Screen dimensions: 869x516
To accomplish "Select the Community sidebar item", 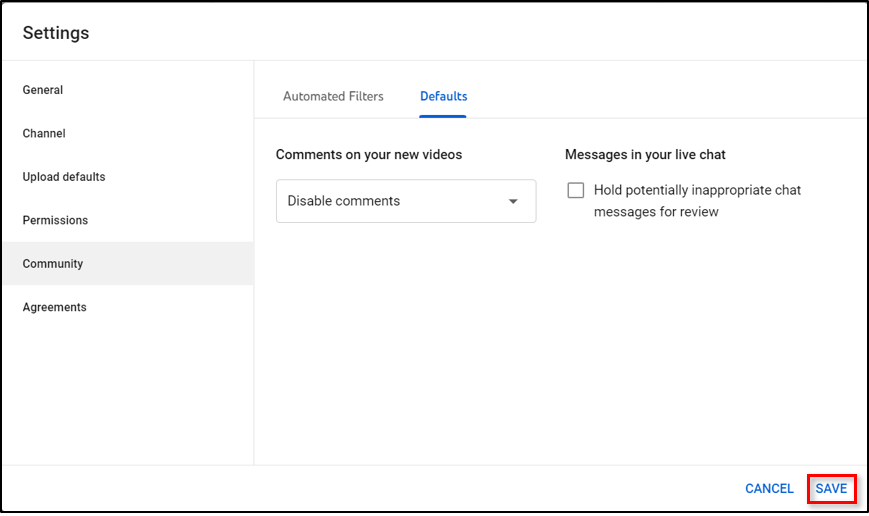I will pyautogui.click(x=53, y=264).
